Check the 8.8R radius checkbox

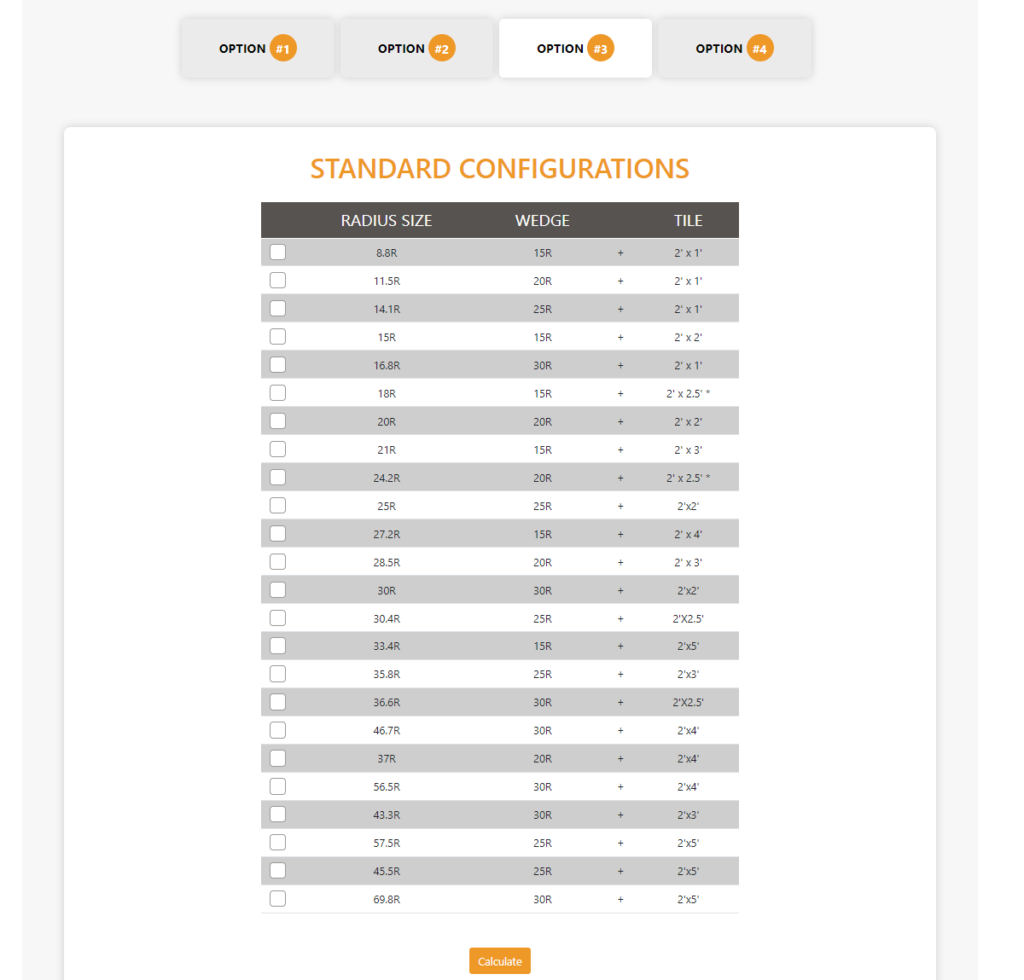click(278, 252)
